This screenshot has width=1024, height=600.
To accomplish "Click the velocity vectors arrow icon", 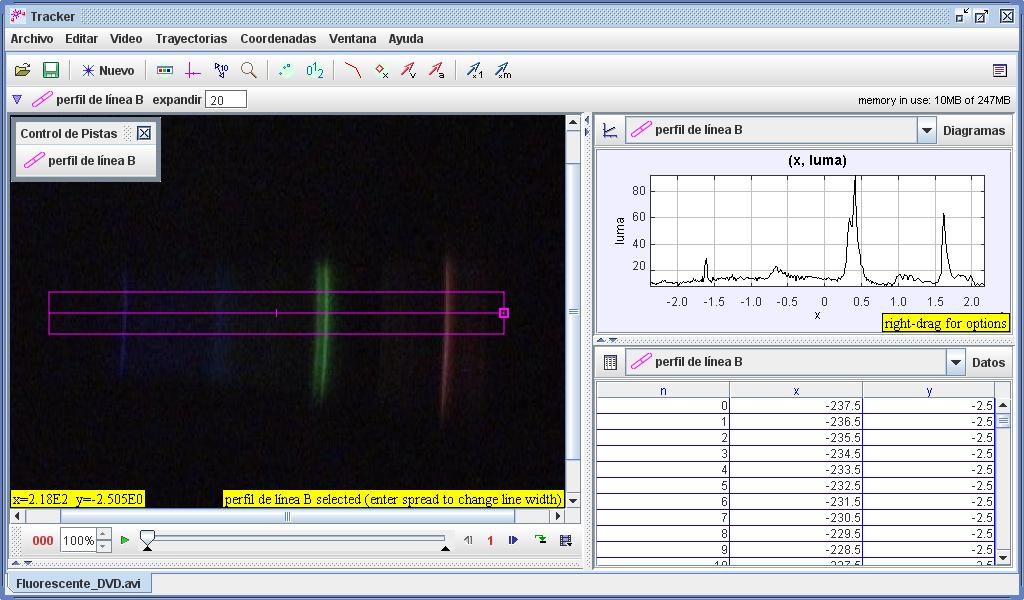I will click(408, 71).
